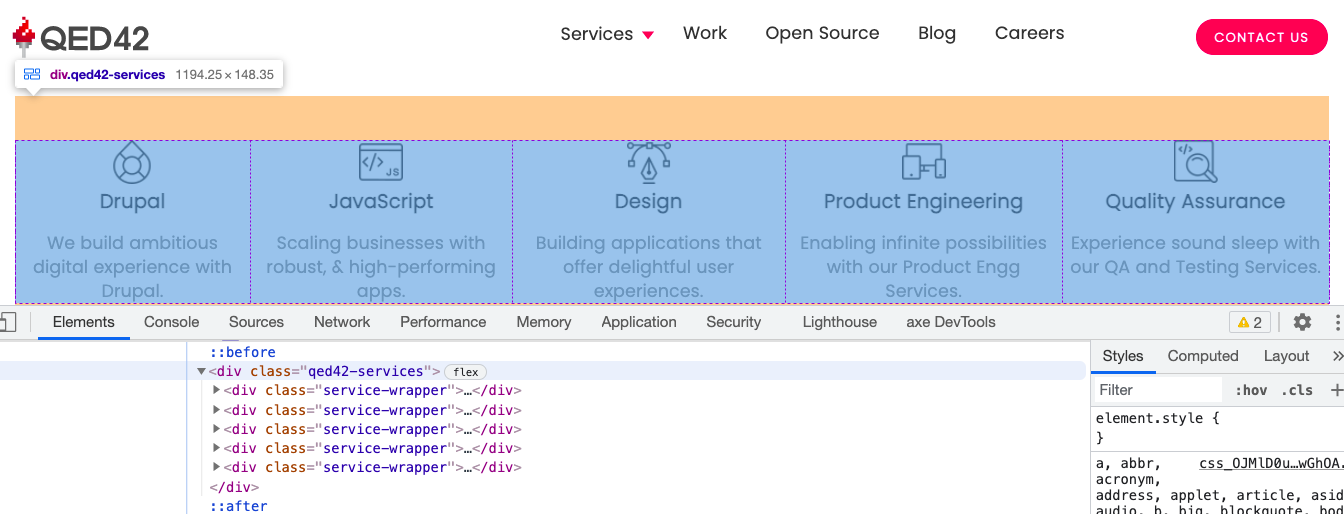Click 'Scaling businesses with robust' description
Viewport: 1344px width, 514px height.
(381, 267)
